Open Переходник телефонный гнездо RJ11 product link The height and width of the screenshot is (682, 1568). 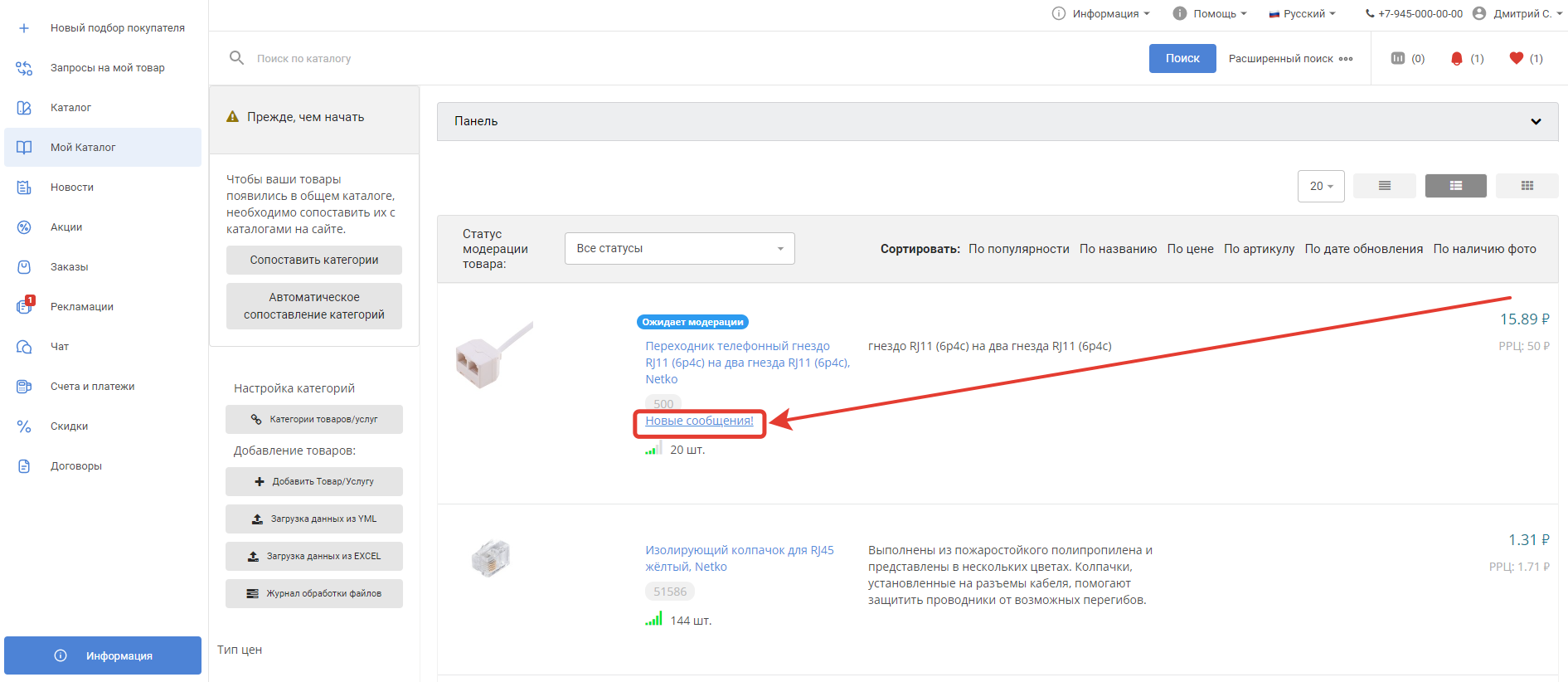(748, 363)
